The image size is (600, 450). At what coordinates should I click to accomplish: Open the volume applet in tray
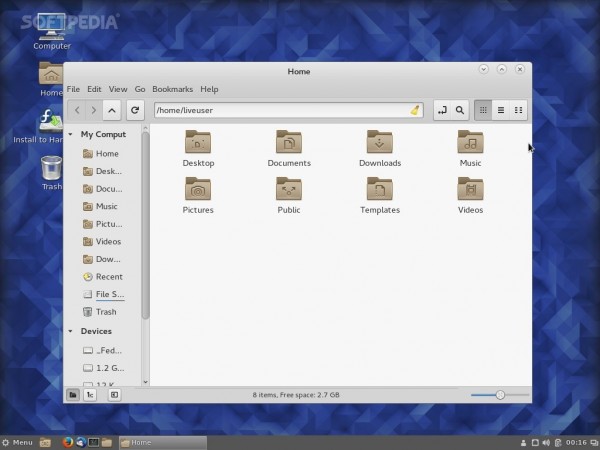[546, 443]
